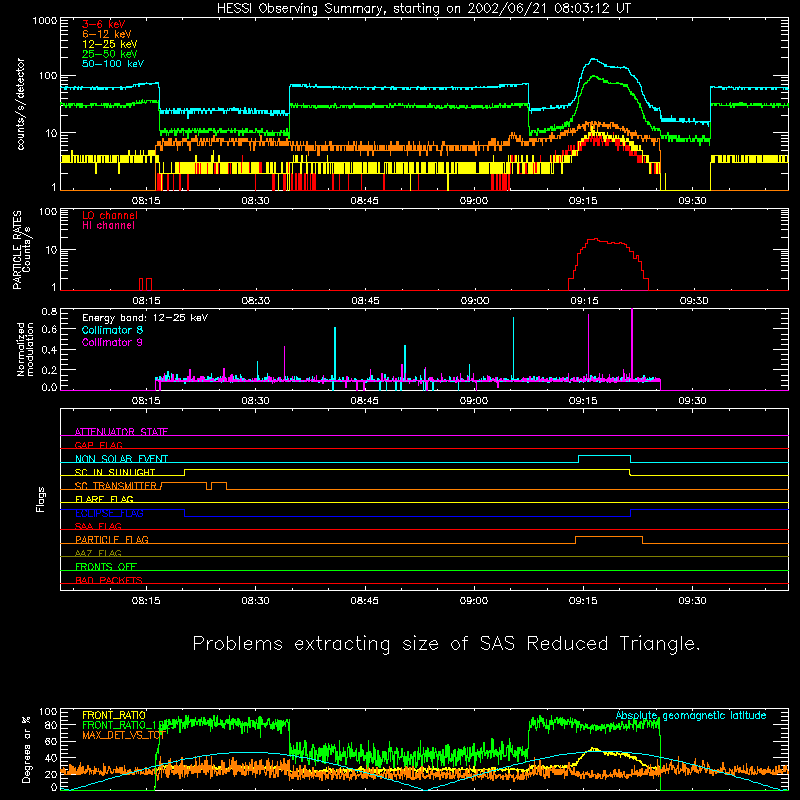
Task: Click the 0.4 tick on the modulation axis
Action: tap(49, 350)
